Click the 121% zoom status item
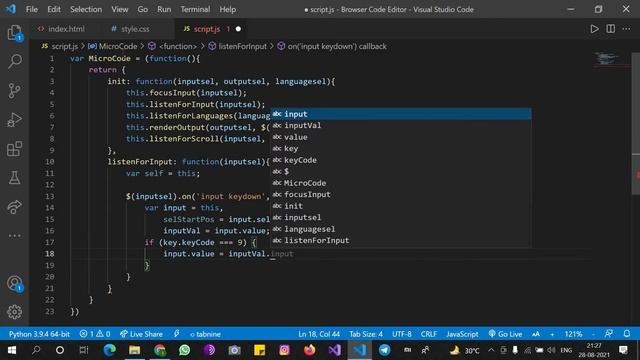Screen dimensions: 640x360 (x=573, y=334)
